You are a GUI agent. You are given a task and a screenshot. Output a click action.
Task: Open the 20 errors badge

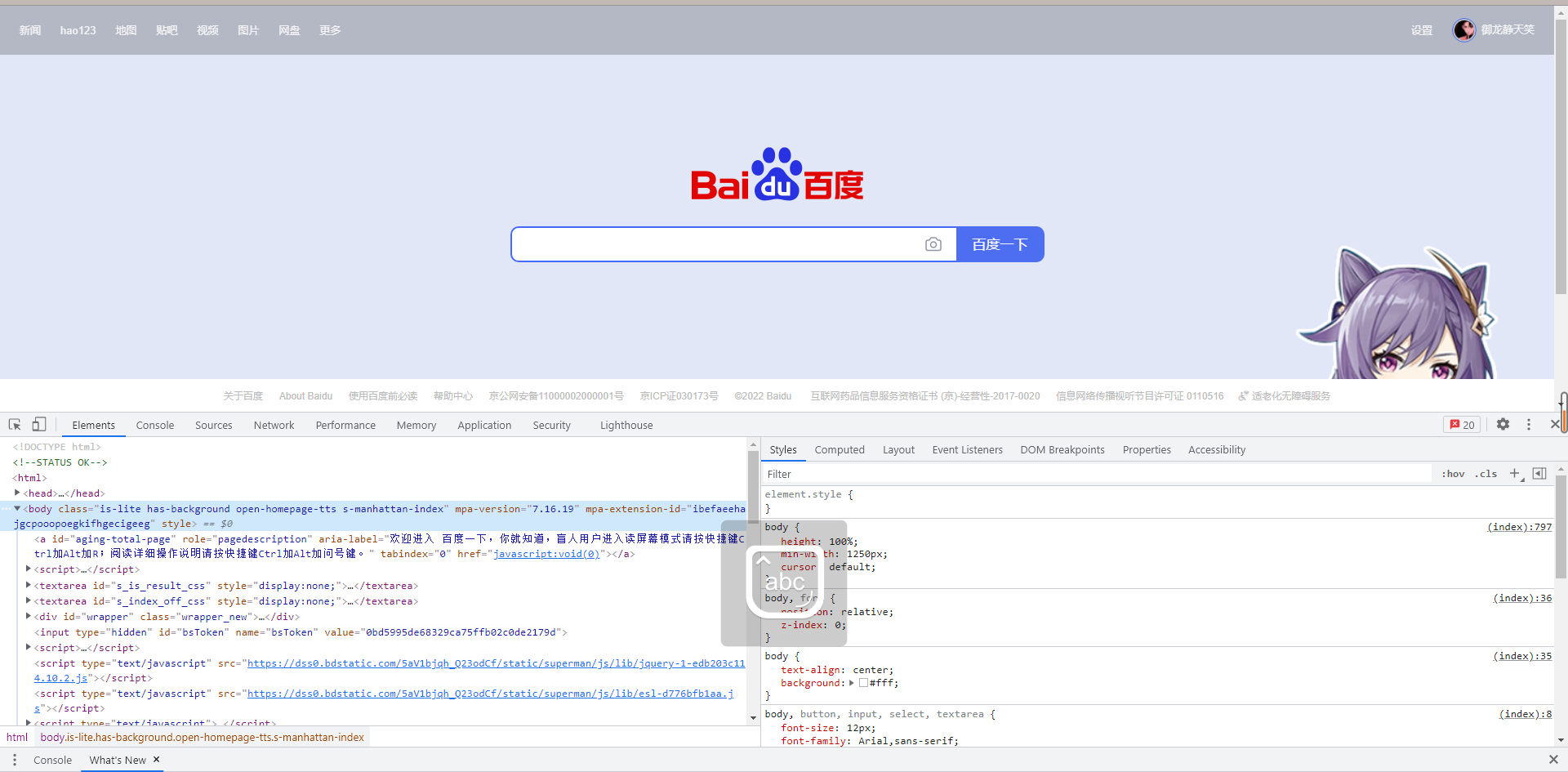[1462, 425]
